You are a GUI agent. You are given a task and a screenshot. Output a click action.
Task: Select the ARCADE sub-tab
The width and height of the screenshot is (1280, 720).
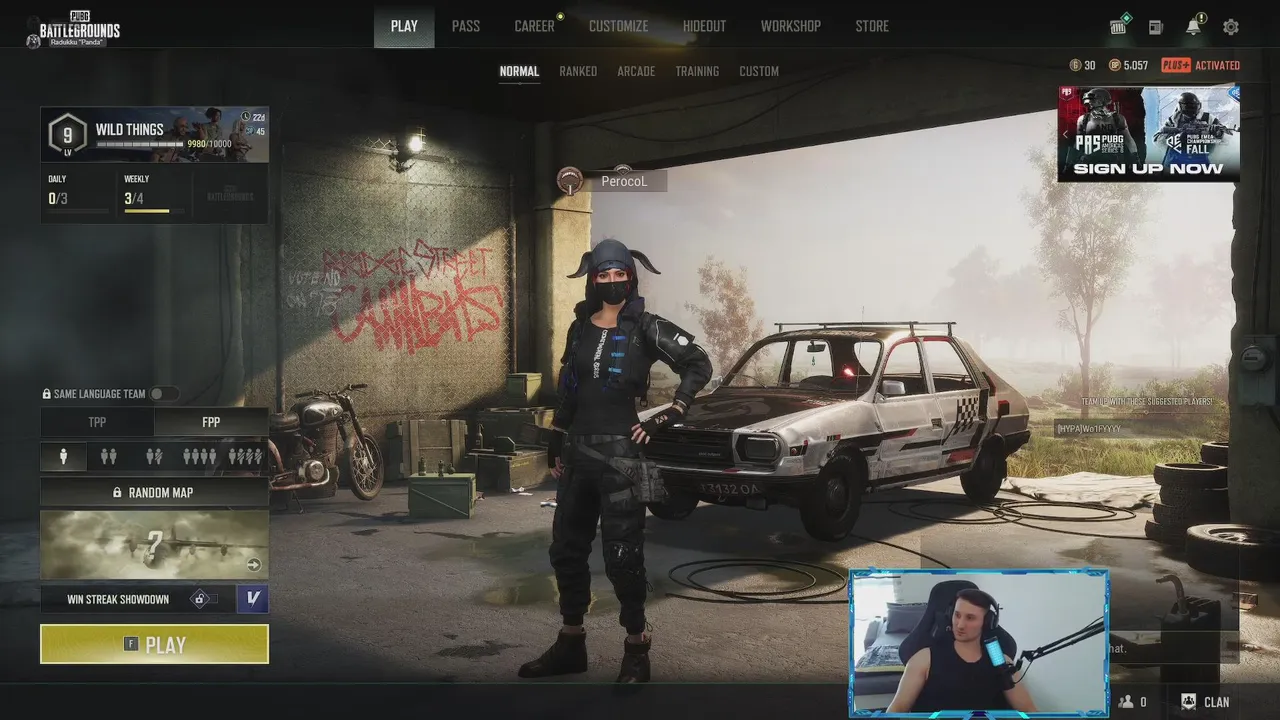click(636, 71)
